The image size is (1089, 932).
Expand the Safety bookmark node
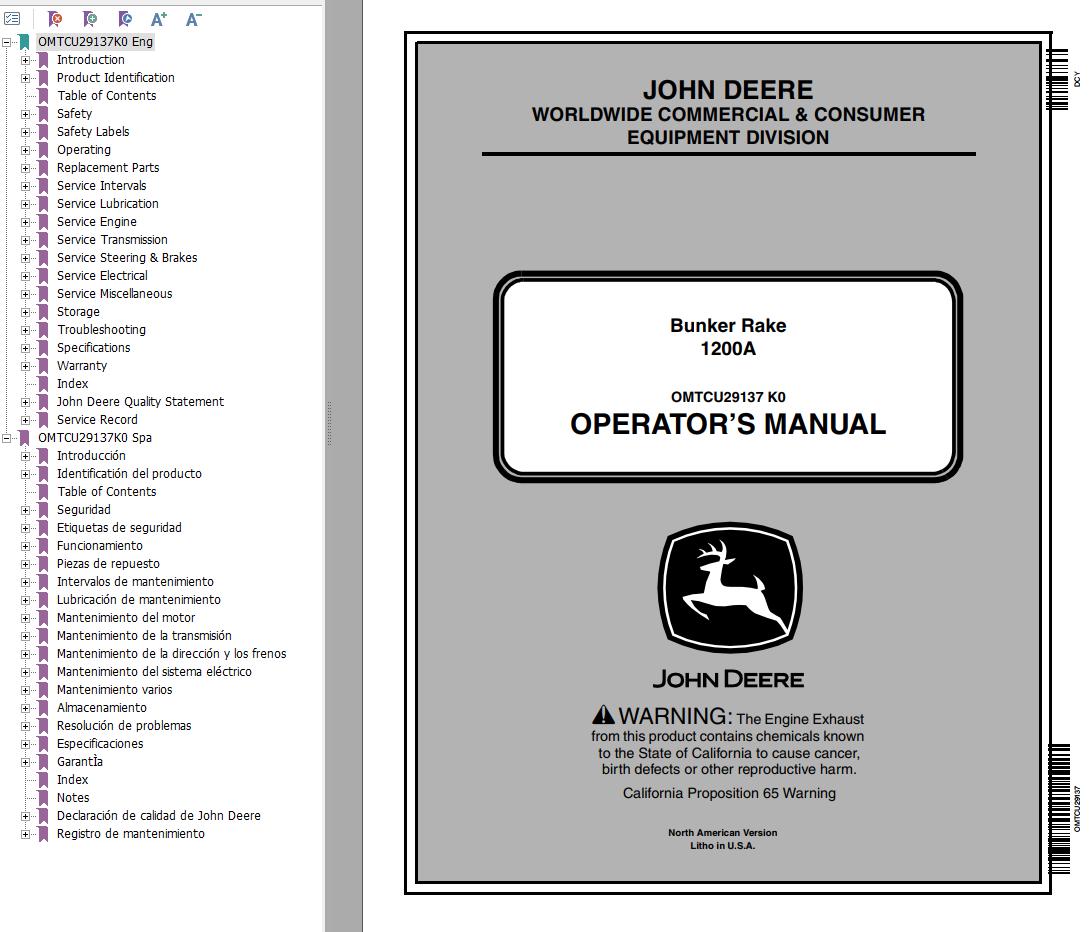click(x=25, y=115)
